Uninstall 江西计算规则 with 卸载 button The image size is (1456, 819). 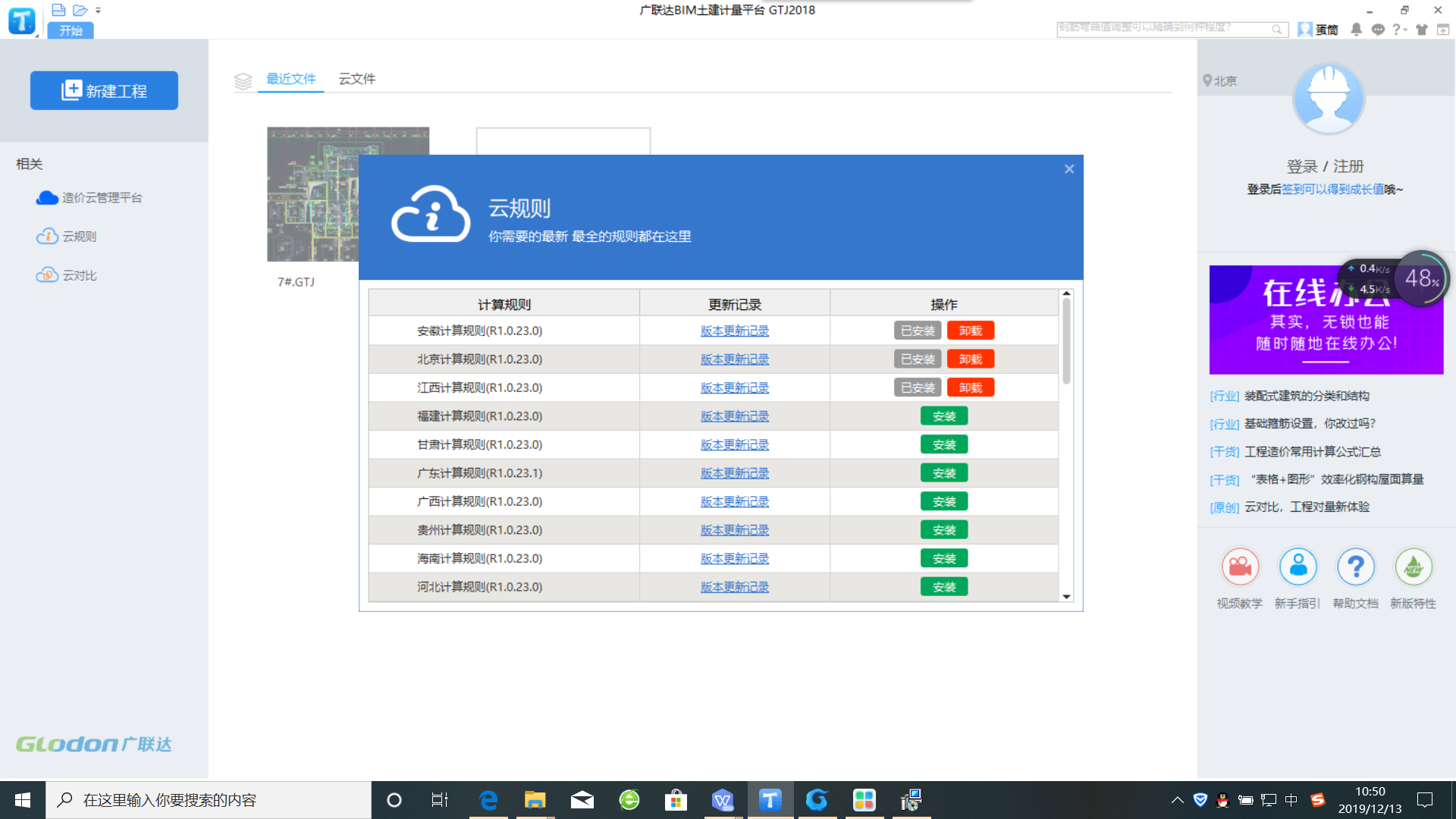pyautogui.click(x=971, y=388)
